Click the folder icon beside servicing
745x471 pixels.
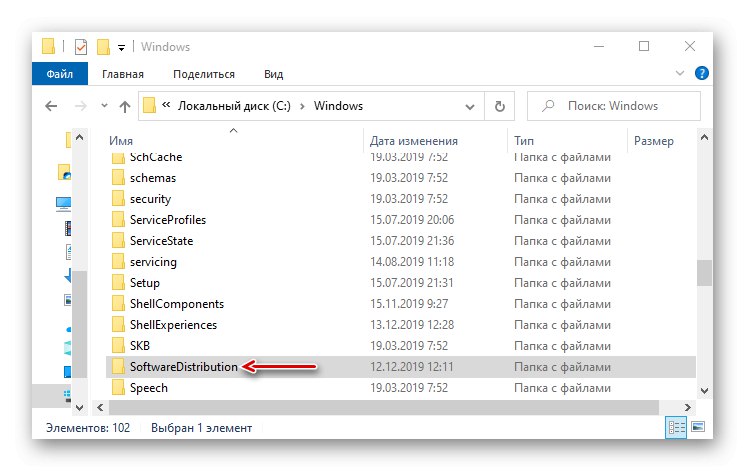(x=118, y=261)
